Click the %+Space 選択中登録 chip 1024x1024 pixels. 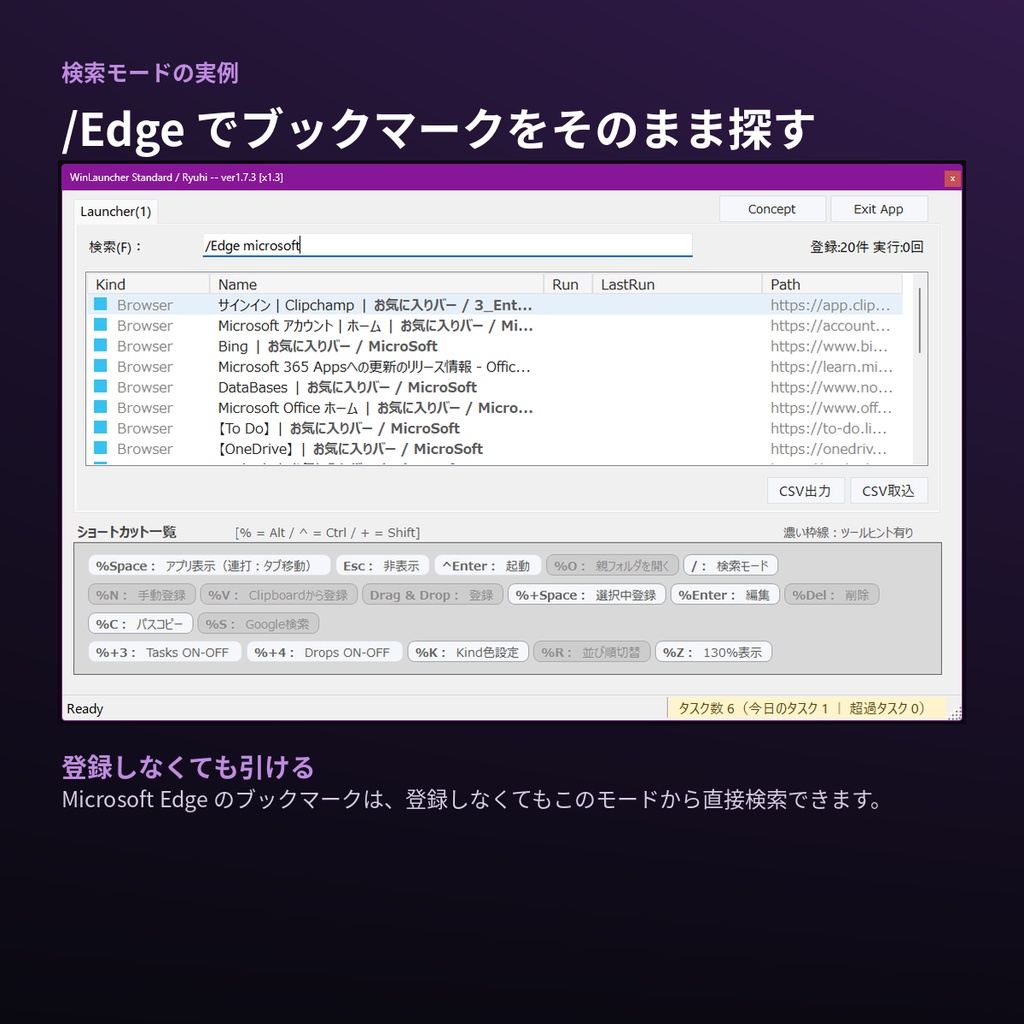(x=586, y=595)
